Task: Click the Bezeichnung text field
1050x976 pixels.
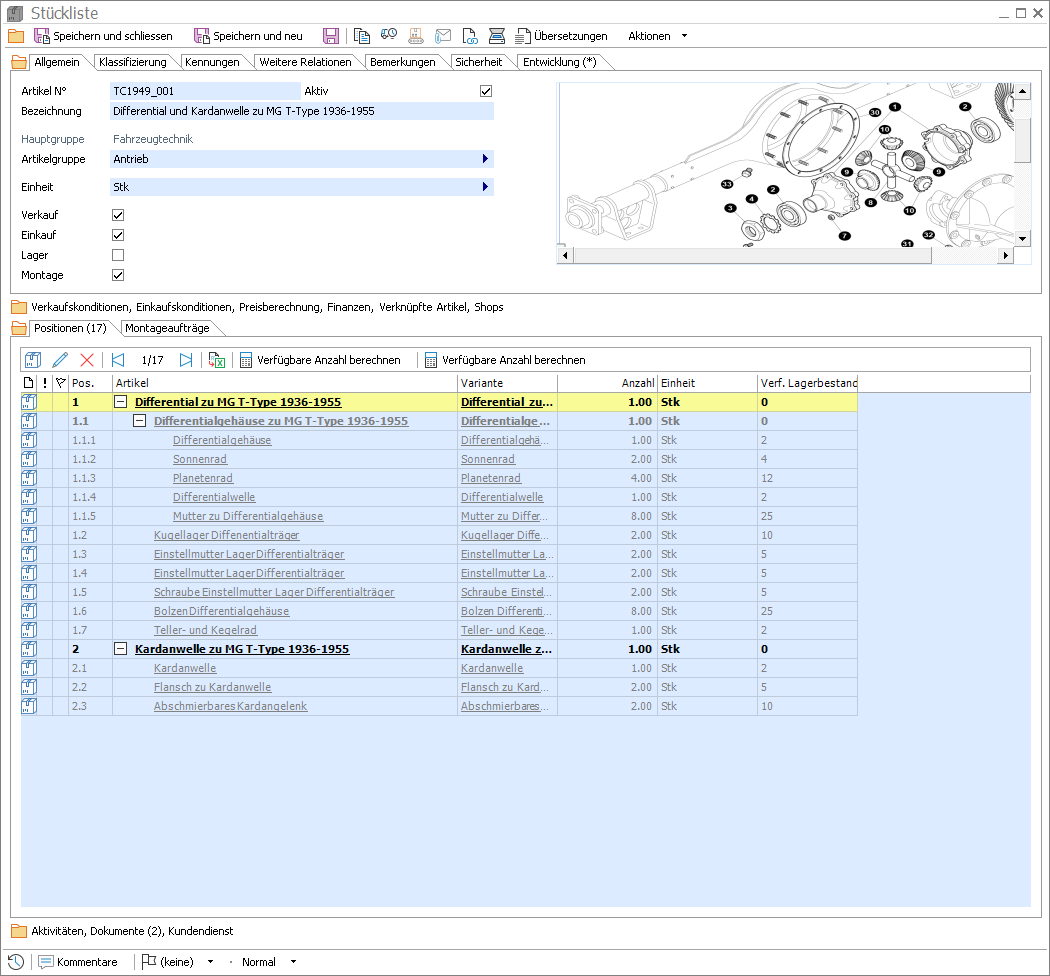Action: (302, 111)
